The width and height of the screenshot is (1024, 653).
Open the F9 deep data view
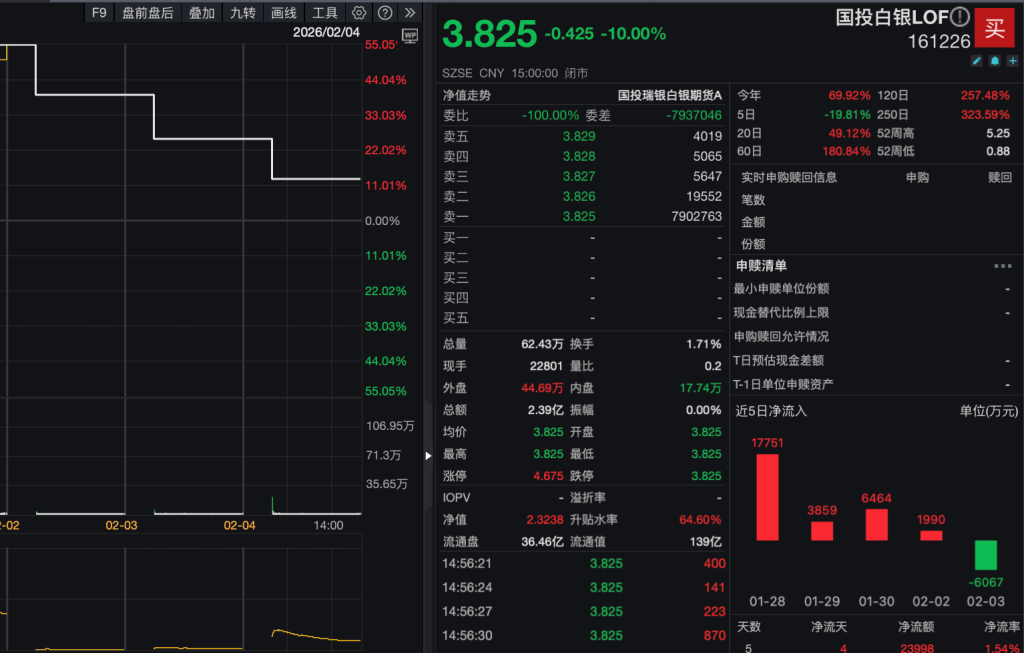98,13
